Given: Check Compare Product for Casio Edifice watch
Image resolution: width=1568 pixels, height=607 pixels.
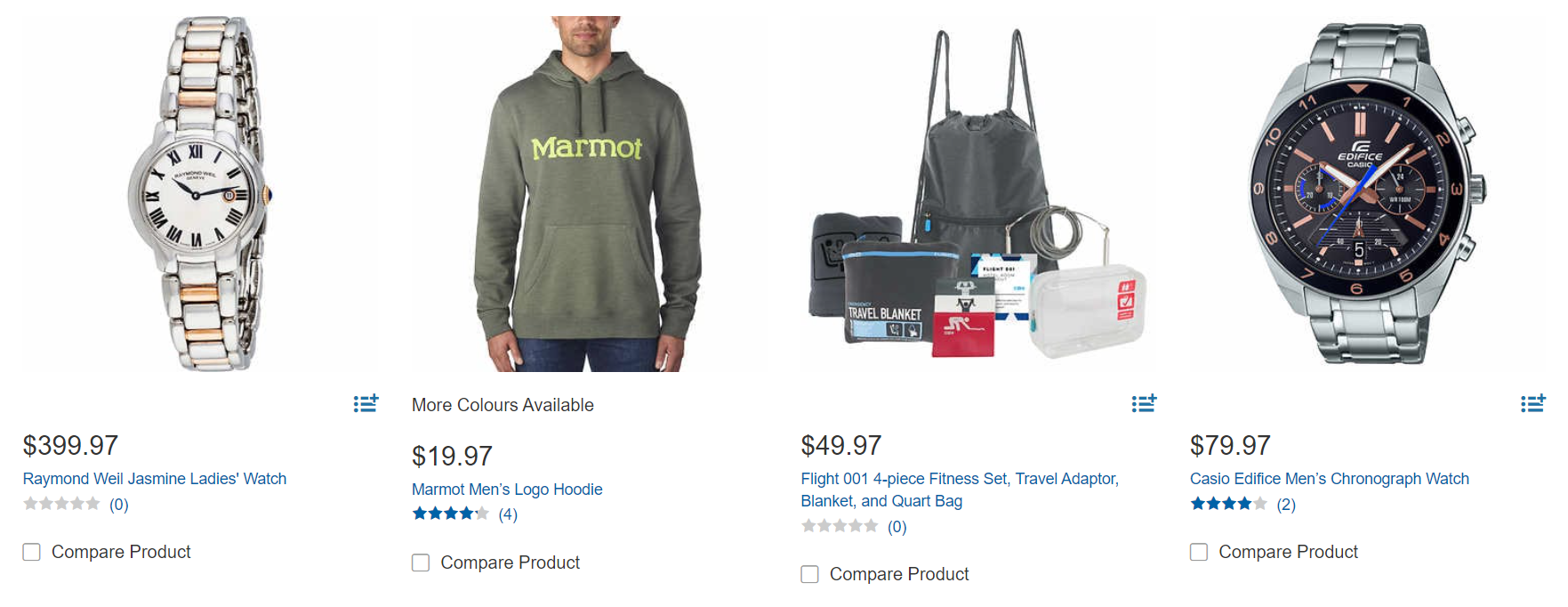Looking at the screenshot, I should (1199, 552).
